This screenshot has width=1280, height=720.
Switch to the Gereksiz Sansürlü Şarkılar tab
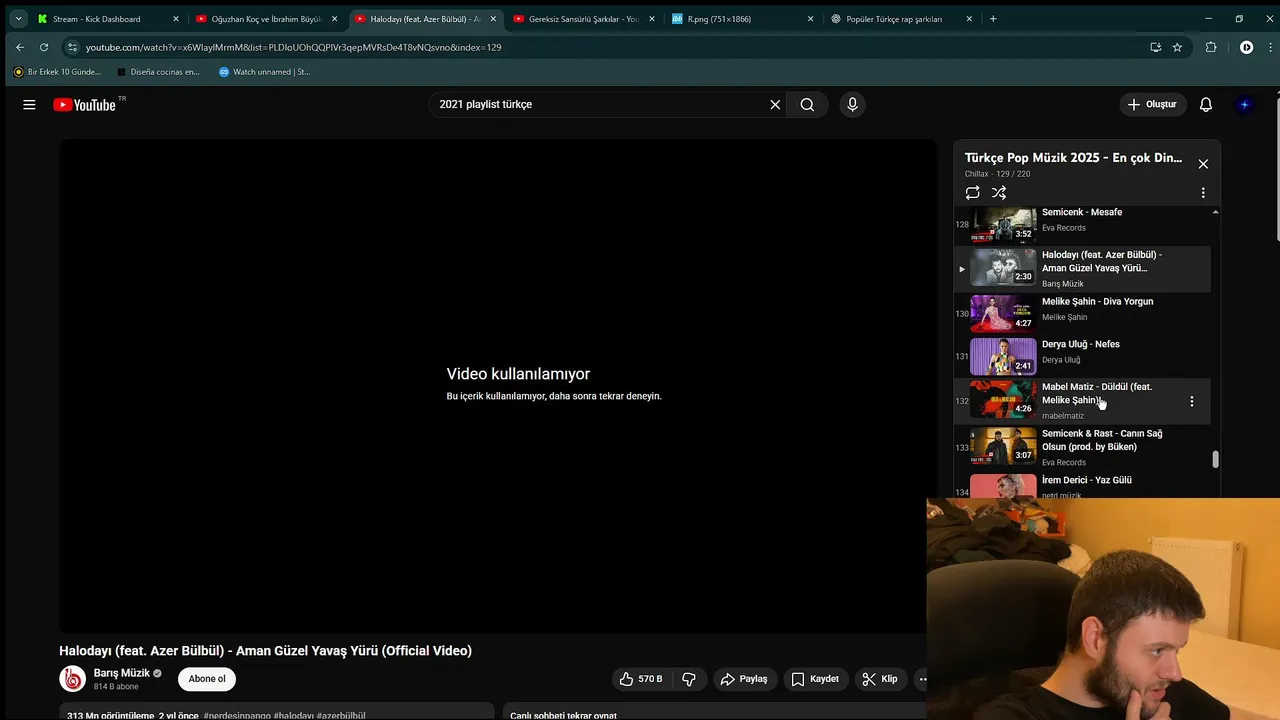(x=584, y=19)
